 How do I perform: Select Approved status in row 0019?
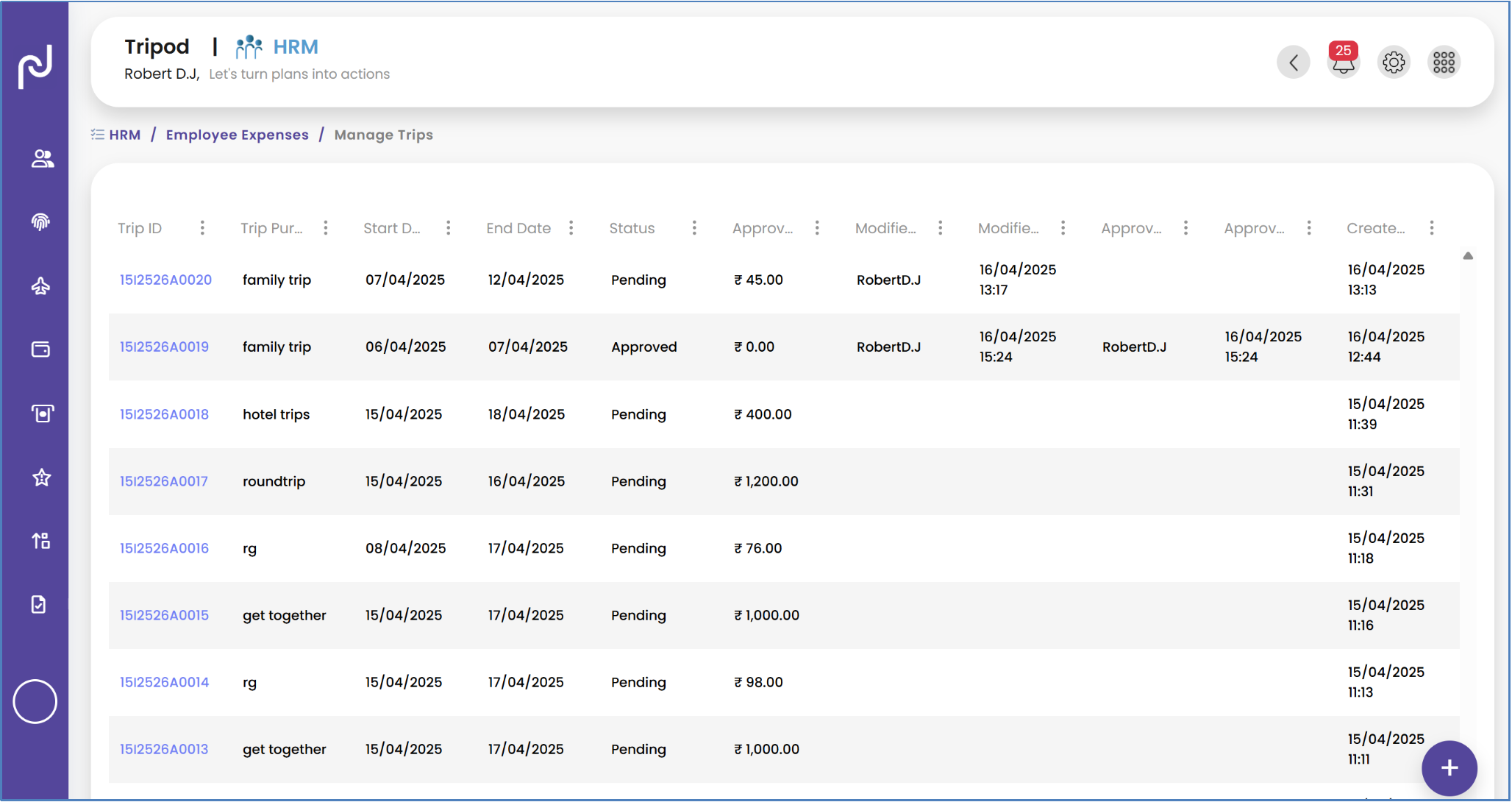coord(644,347)
